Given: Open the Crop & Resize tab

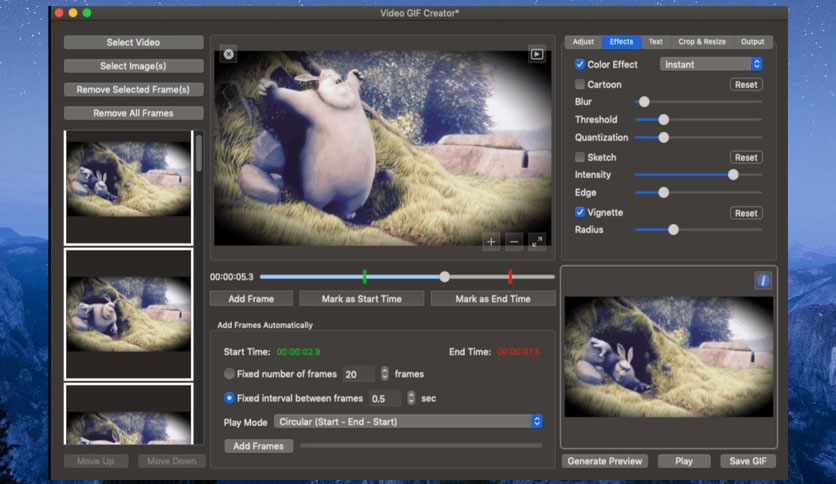Looking at the screenshot, I should tap(702, 42).
